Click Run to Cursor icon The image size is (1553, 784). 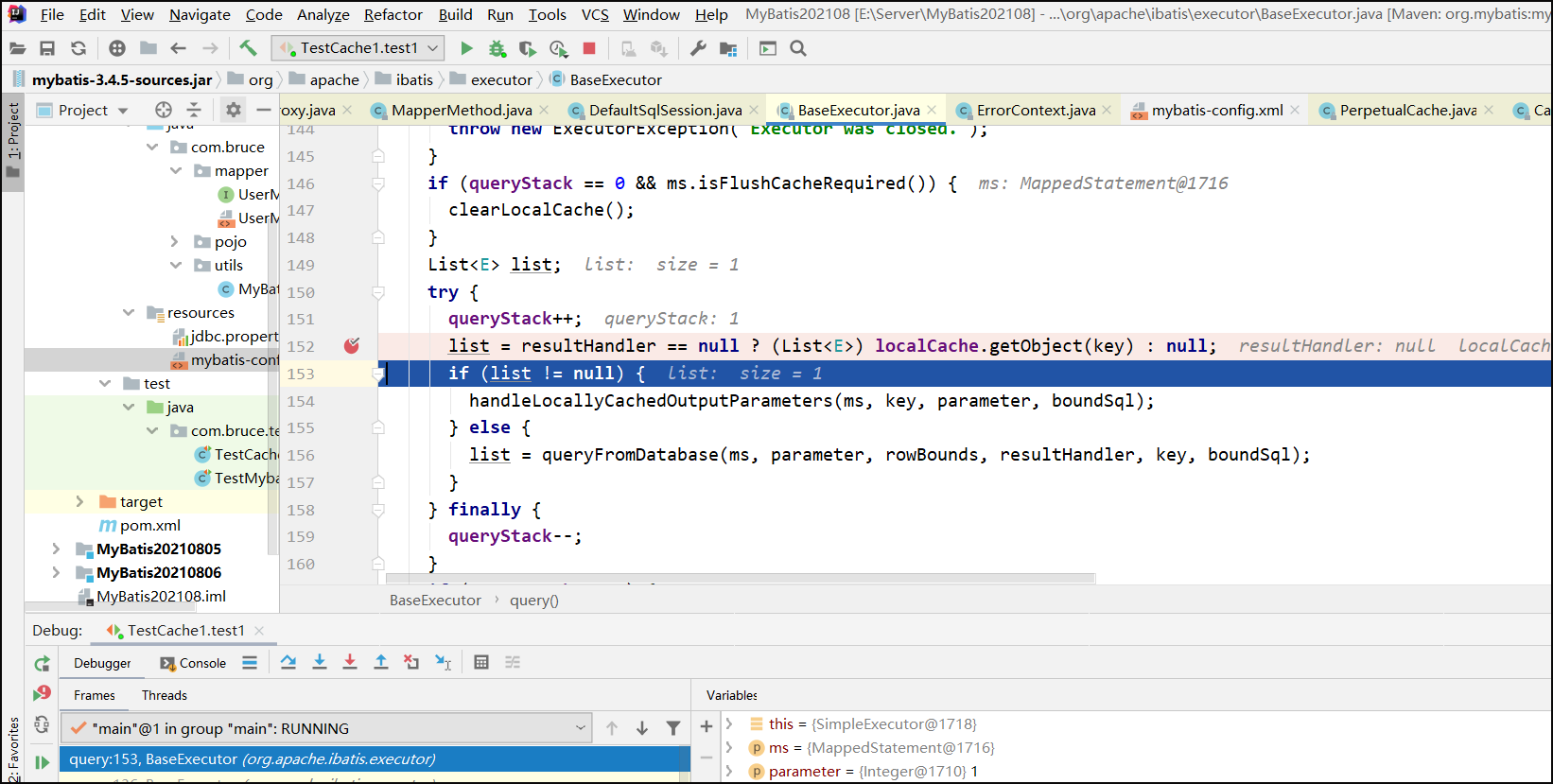pyautogui.click(x=443, y=662)
